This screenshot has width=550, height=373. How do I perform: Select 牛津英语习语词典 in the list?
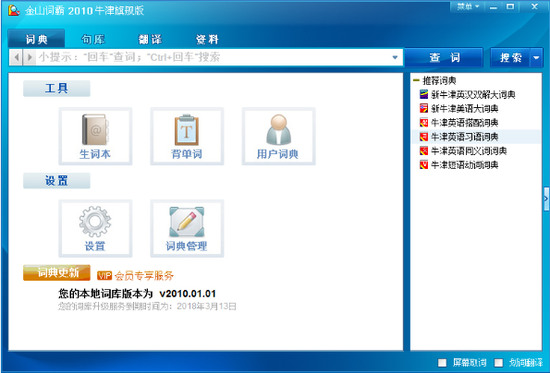click(x=465, y=136)
